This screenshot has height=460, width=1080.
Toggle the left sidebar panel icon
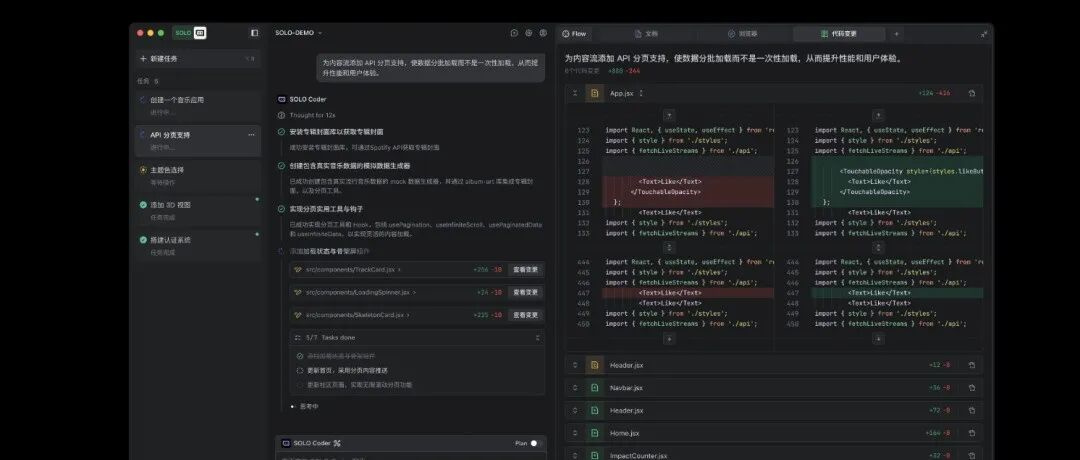pyautogui.click(x=254, y=32)
